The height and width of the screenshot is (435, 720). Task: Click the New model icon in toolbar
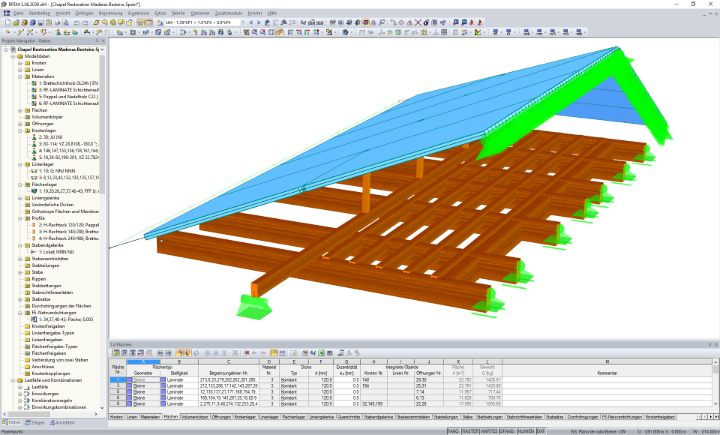click(8, 22)
